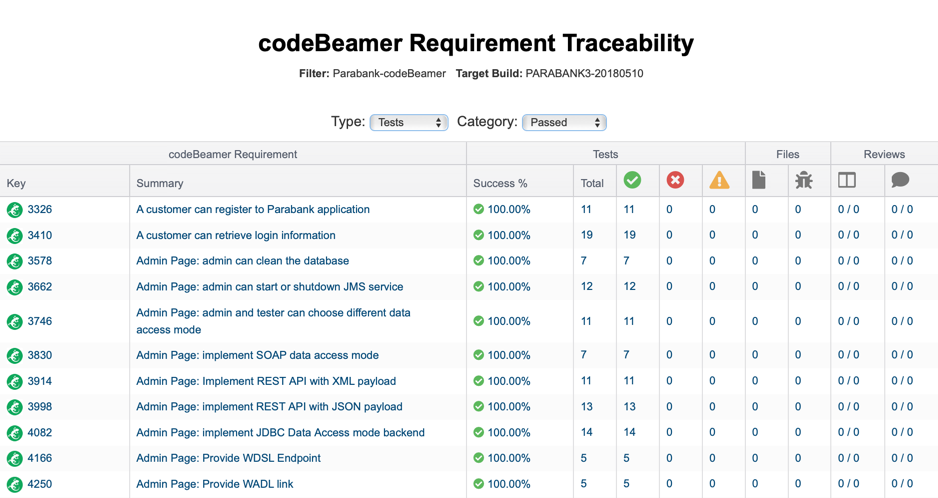The height and width of the screenshot is (498, 938).
Task: Click the bug icon under Files
Action: 803,180
